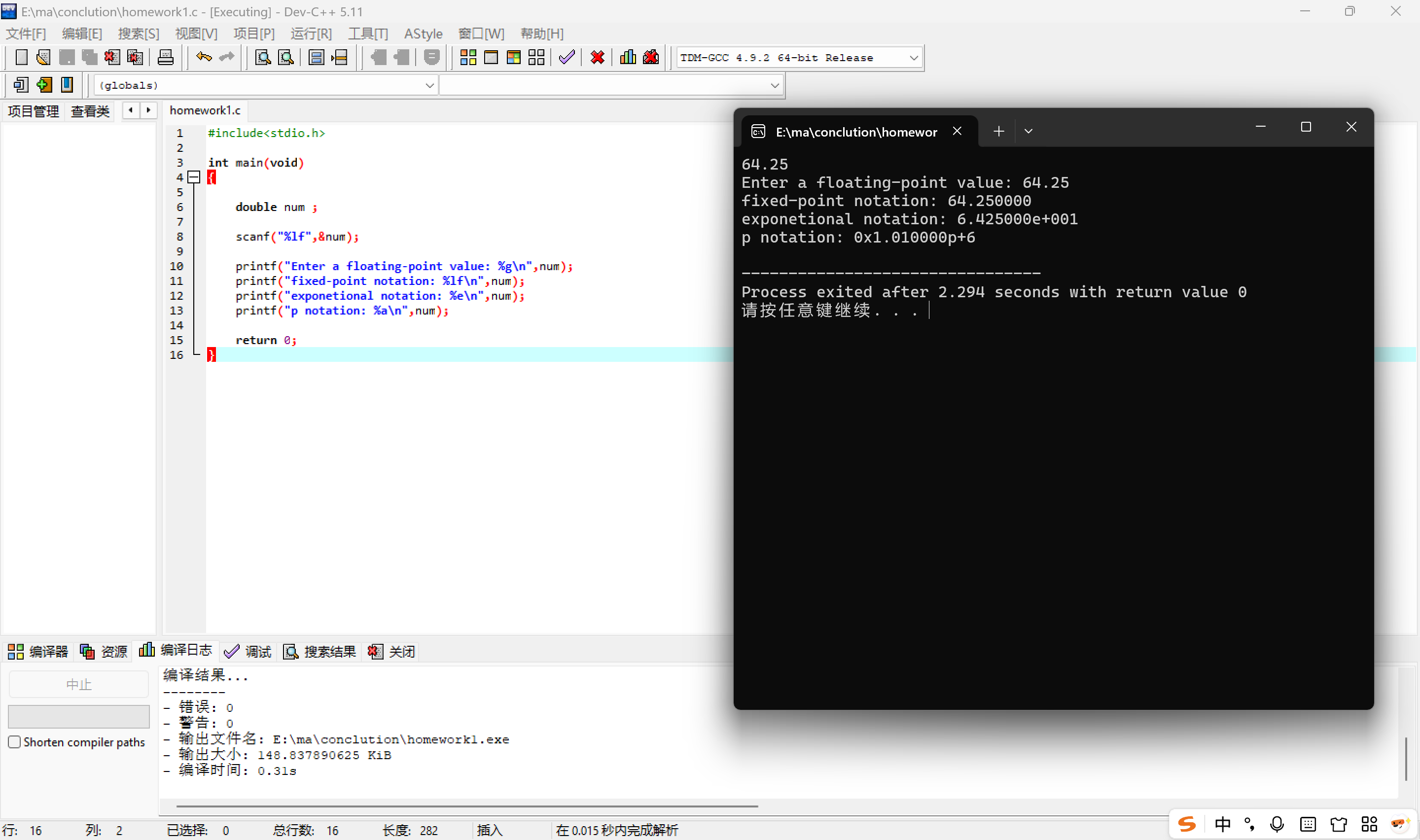Image resolution: width=1420 pixels, height=840 pixels.
Task: Collapse the main function fold marker
Action: (194, 177)
